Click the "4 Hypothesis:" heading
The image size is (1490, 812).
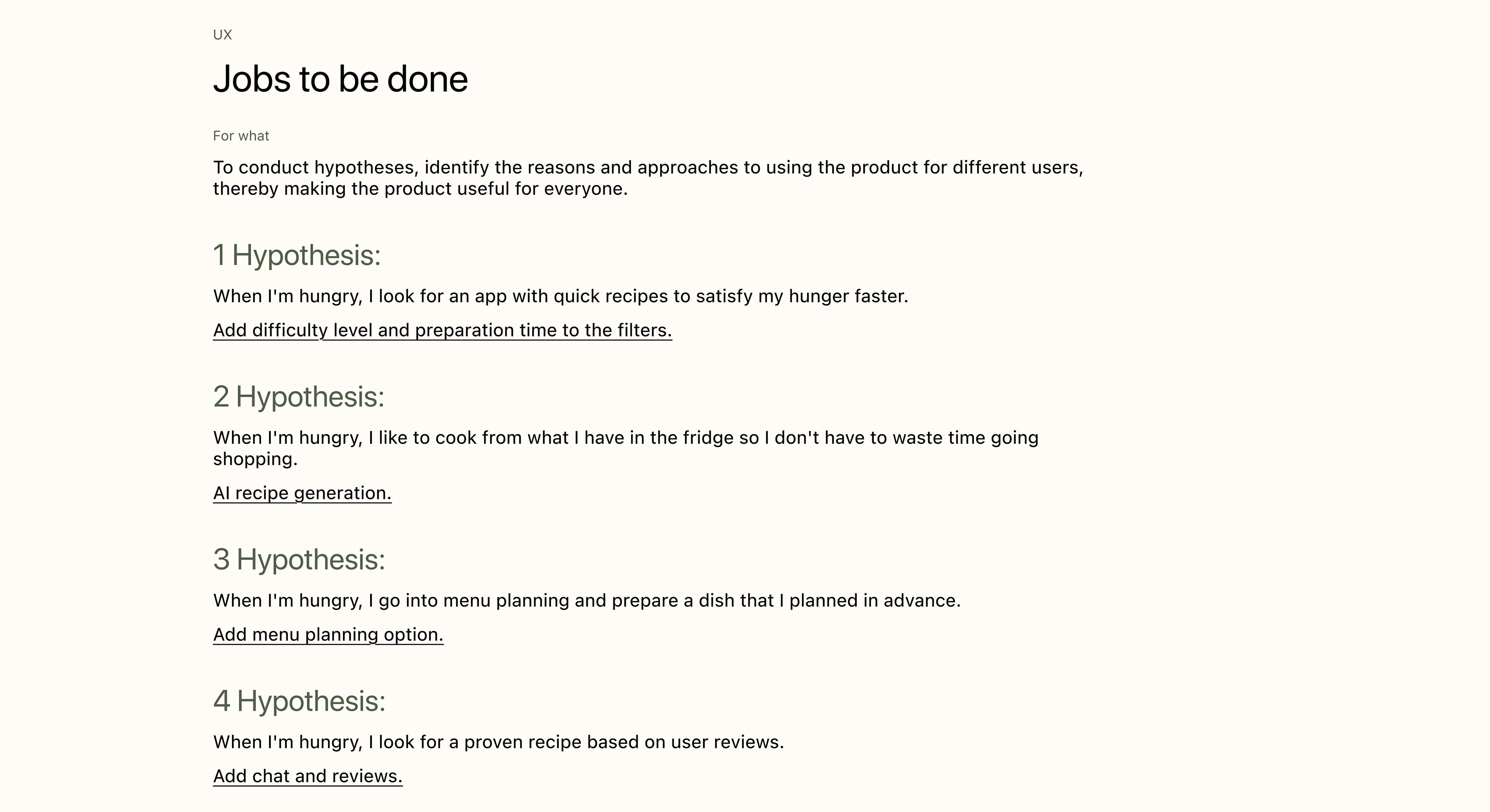point(299,701)
